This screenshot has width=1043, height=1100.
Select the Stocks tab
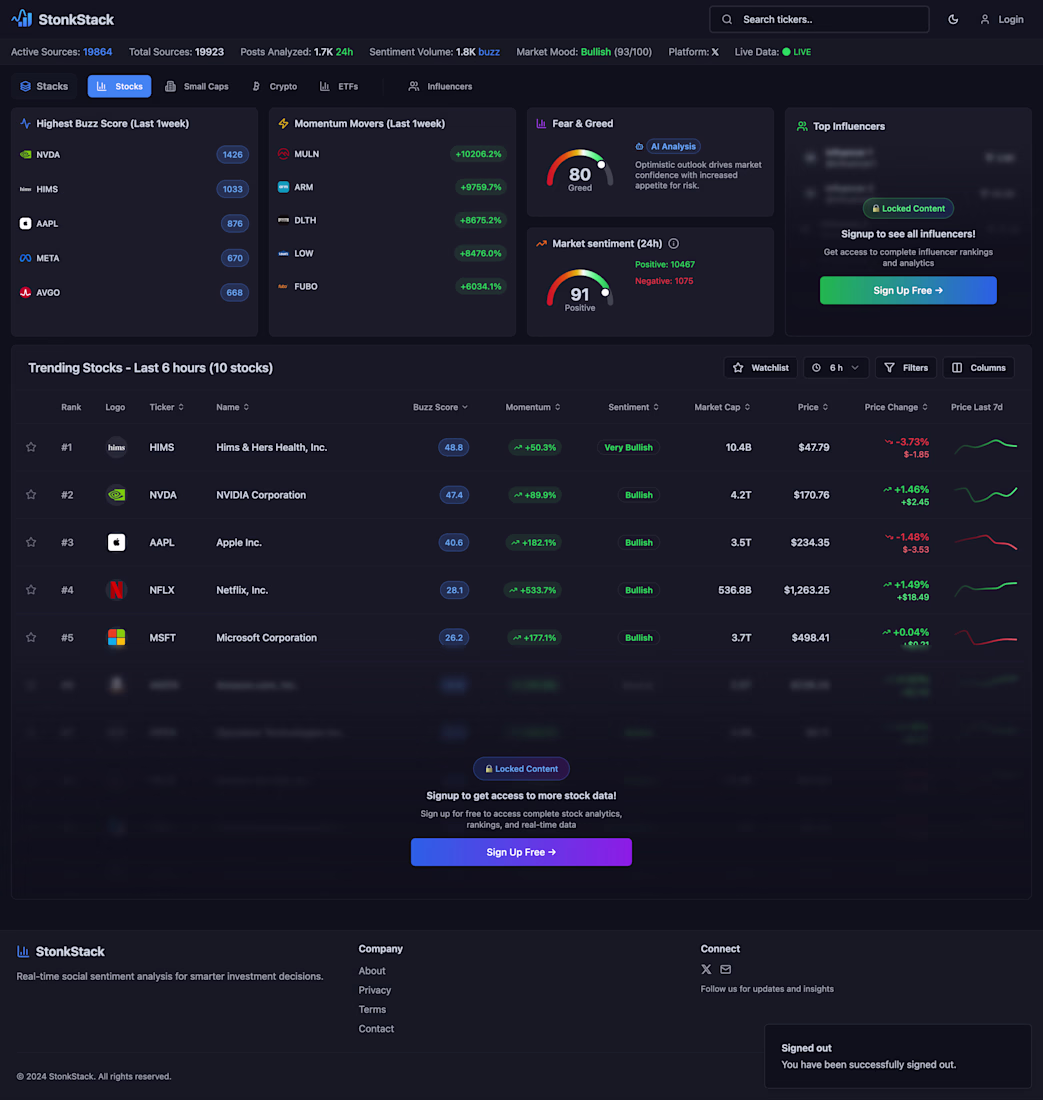tap(119, 86)
